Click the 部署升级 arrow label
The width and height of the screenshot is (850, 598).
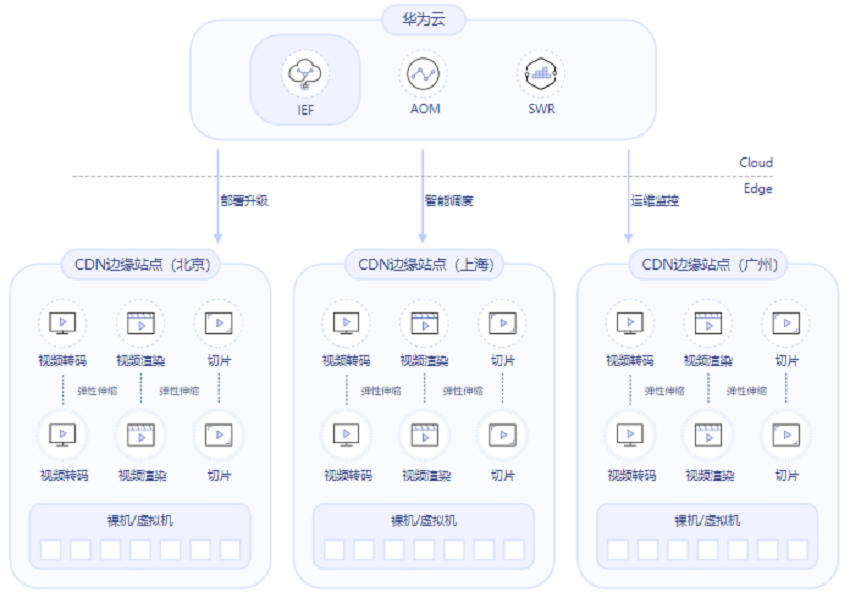tap(244, 201)
